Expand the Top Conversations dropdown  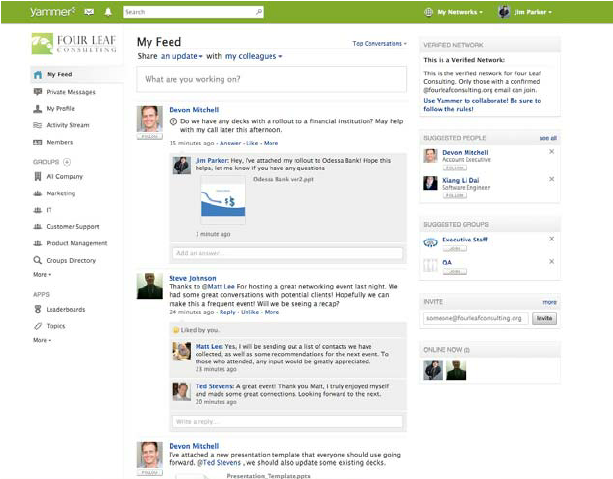pos(380,43)
